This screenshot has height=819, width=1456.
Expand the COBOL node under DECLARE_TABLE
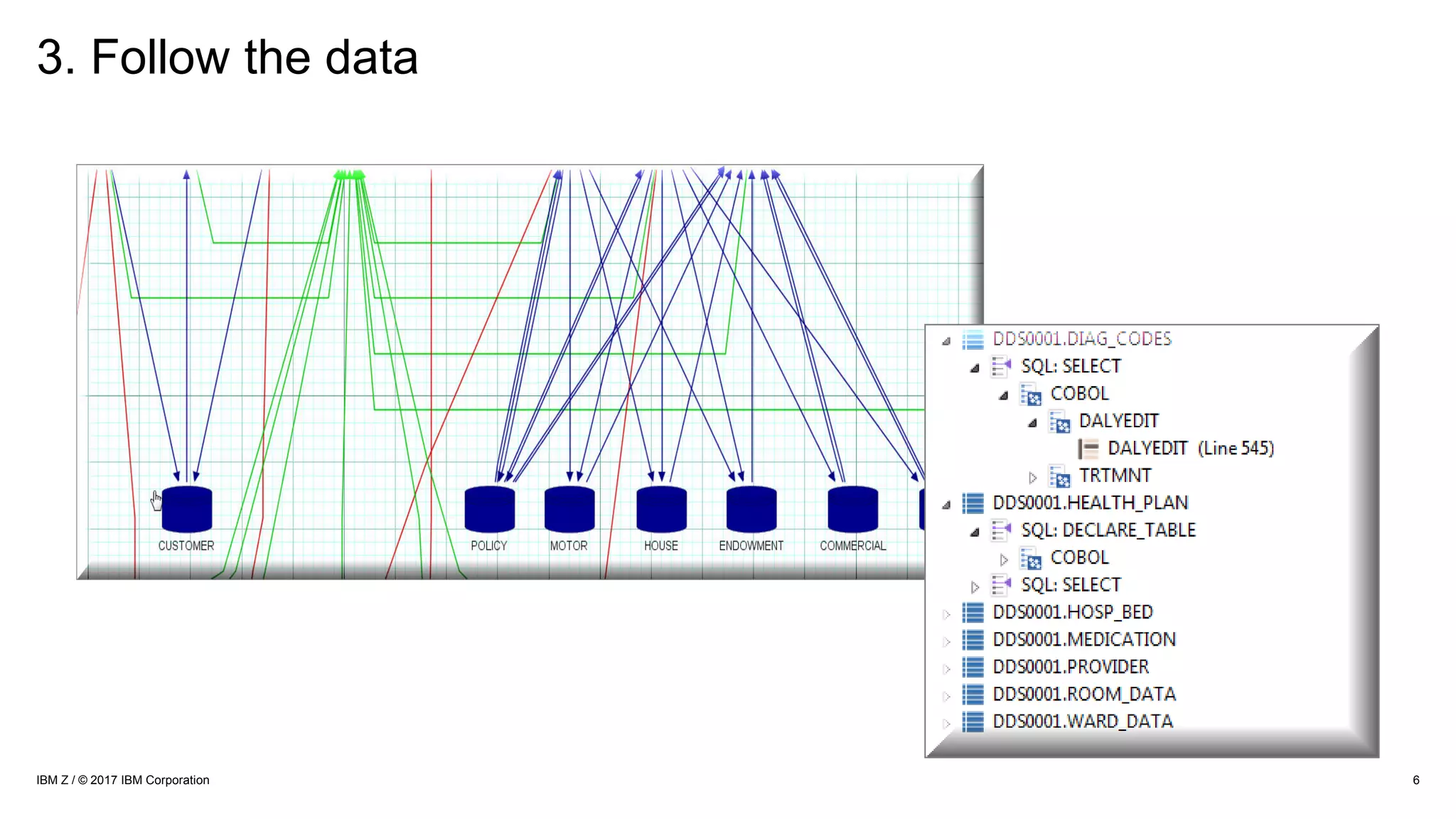[x=1004, y=560]
